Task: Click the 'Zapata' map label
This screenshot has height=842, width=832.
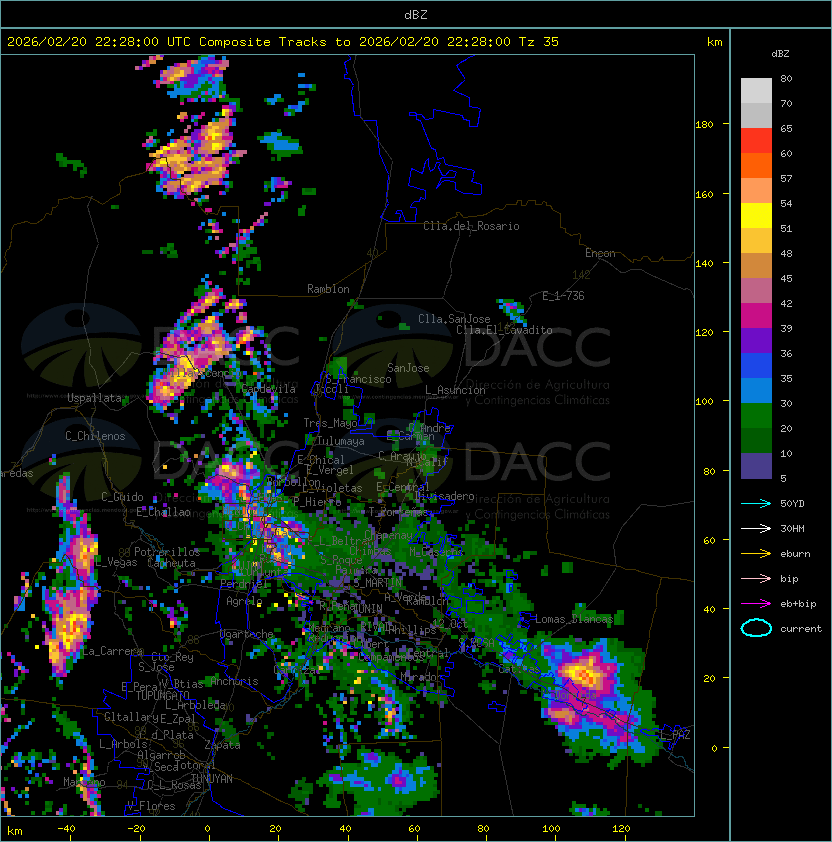Action: coord(222,745)
